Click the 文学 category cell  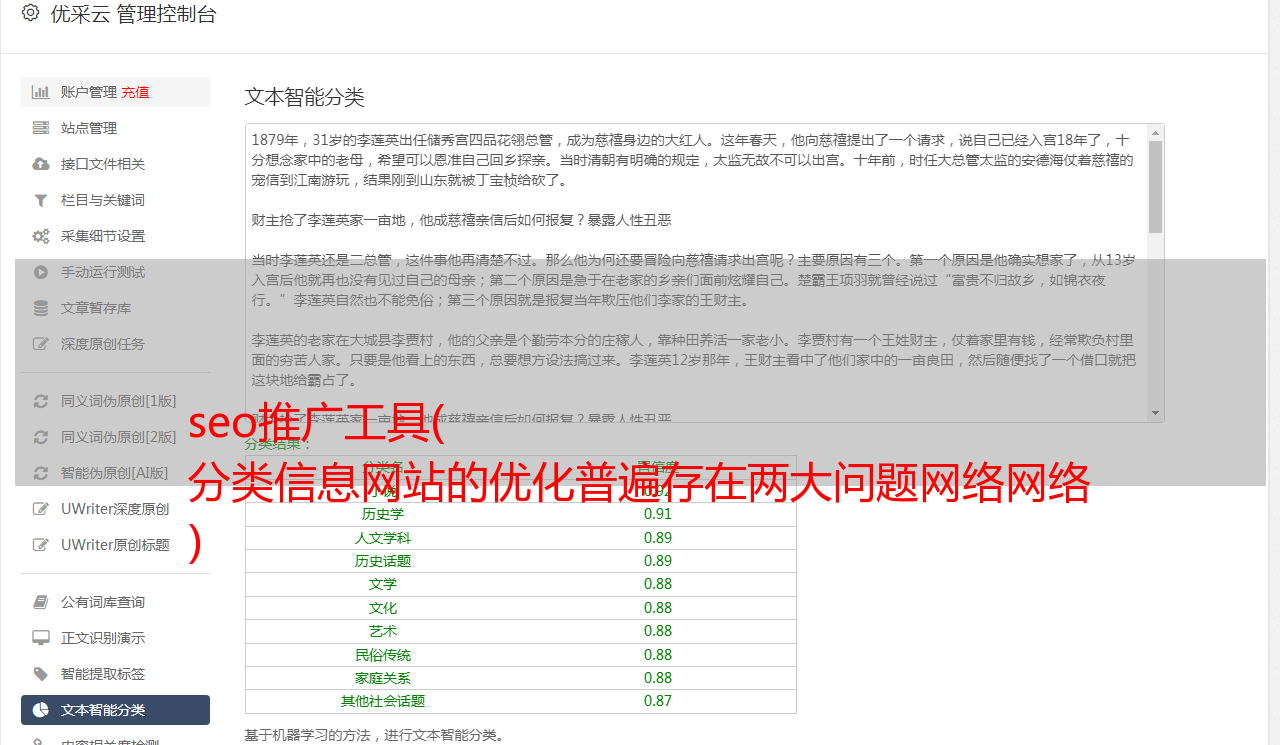(383, 584)
